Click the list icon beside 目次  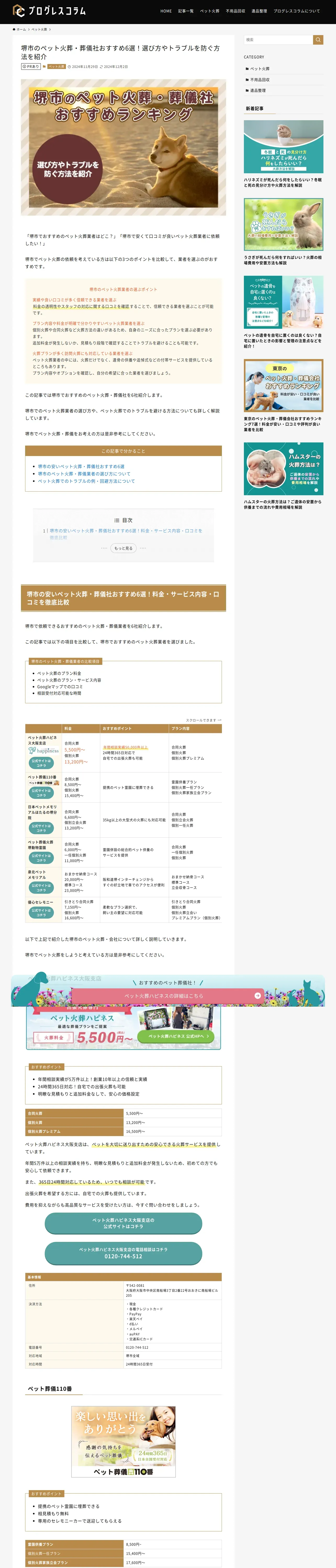(117, 520)
